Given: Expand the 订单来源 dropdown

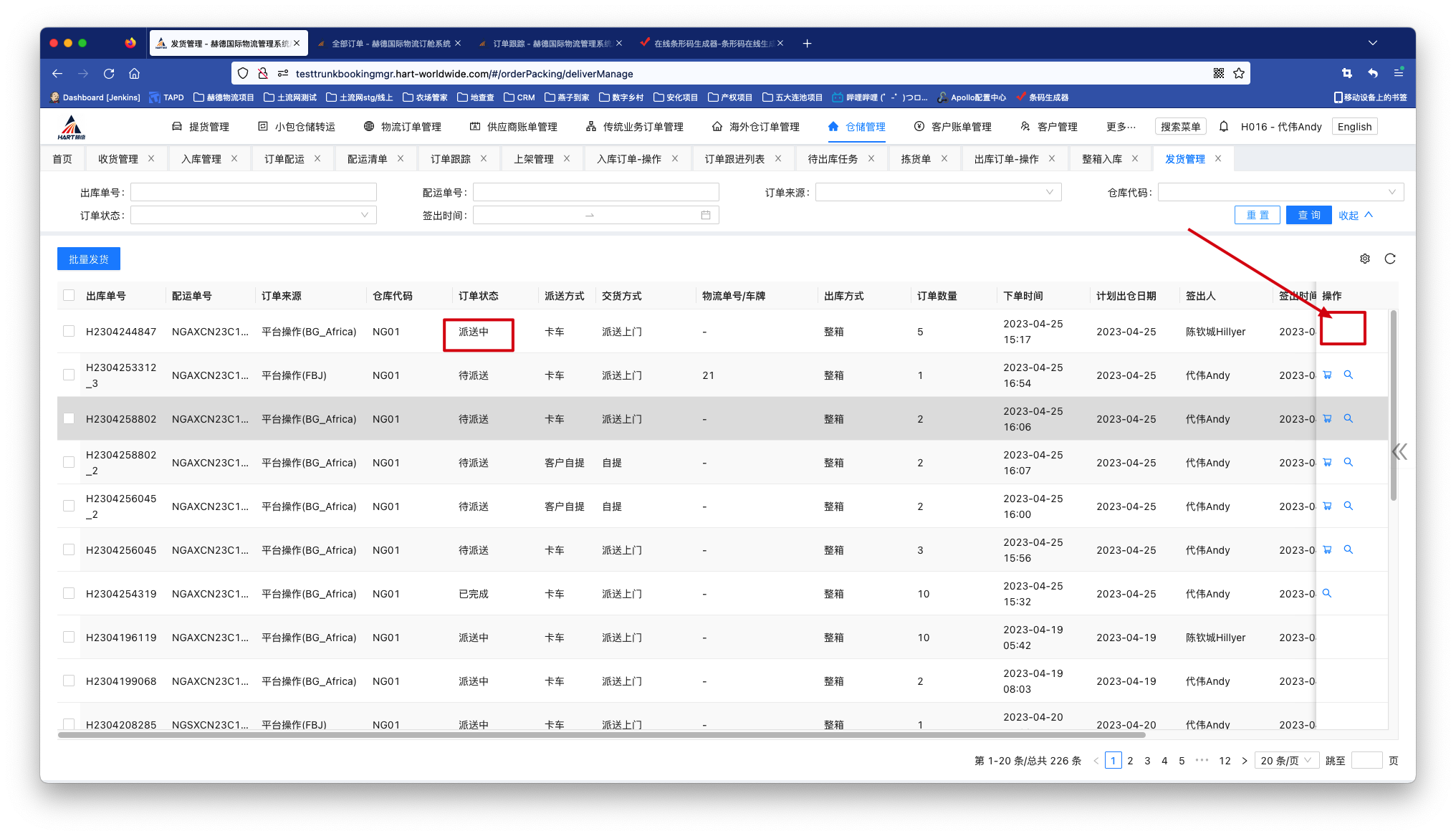Looking at the screenshot, I should [x=937, y=192].
